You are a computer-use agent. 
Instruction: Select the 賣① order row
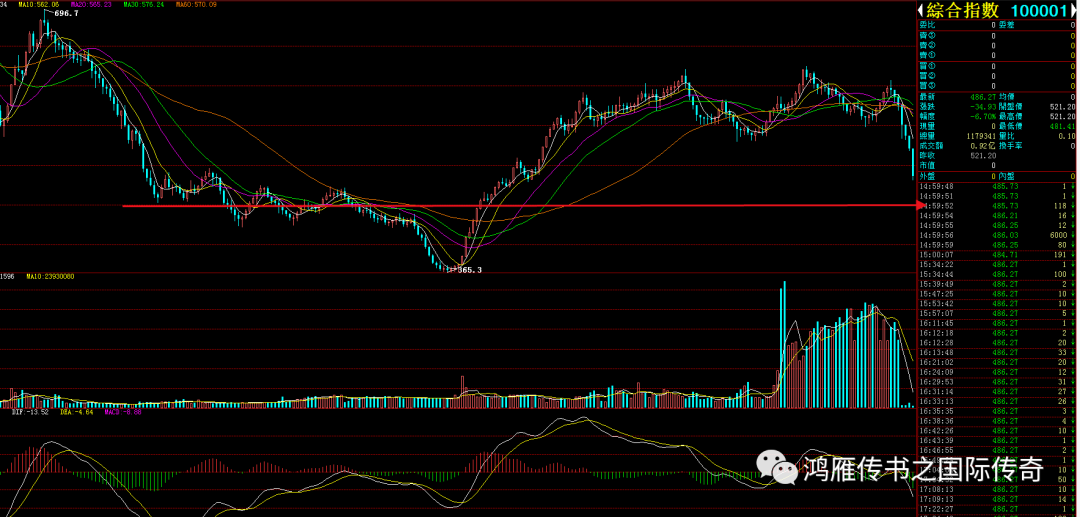coord(997,55)
